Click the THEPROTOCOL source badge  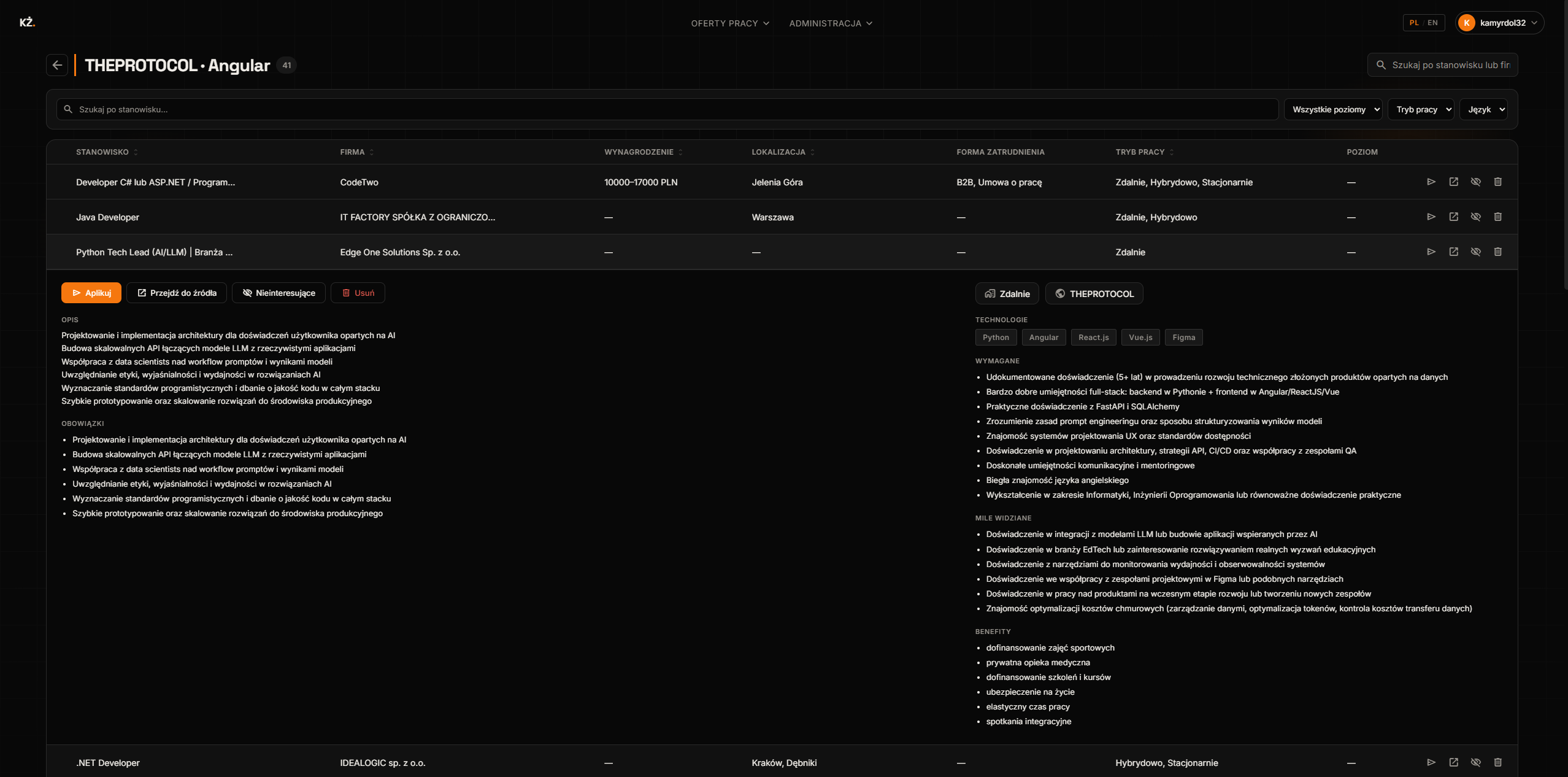pyautogui.click(x=1094, y=293)
